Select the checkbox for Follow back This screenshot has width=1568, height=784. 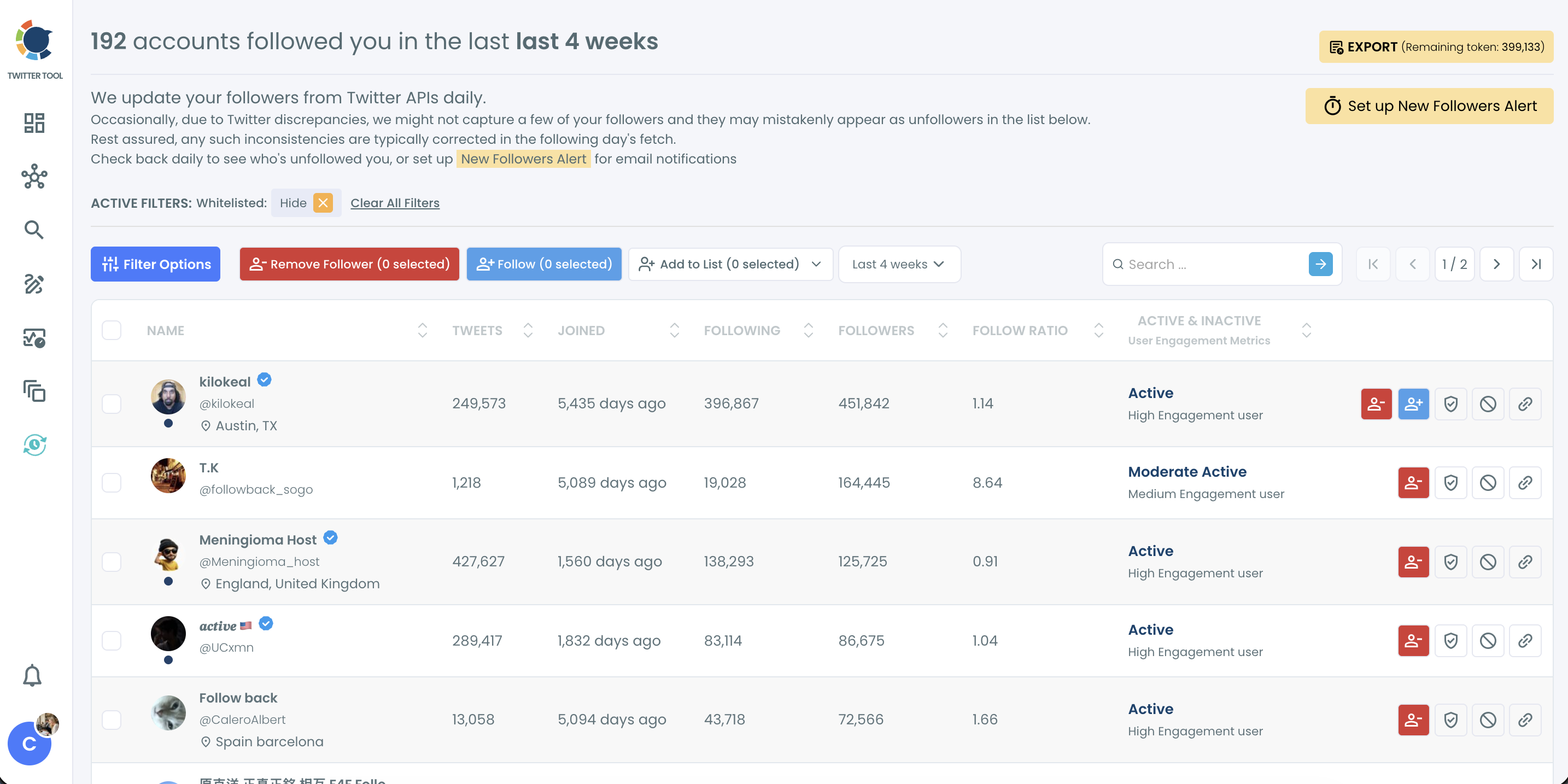coord(112,719)
